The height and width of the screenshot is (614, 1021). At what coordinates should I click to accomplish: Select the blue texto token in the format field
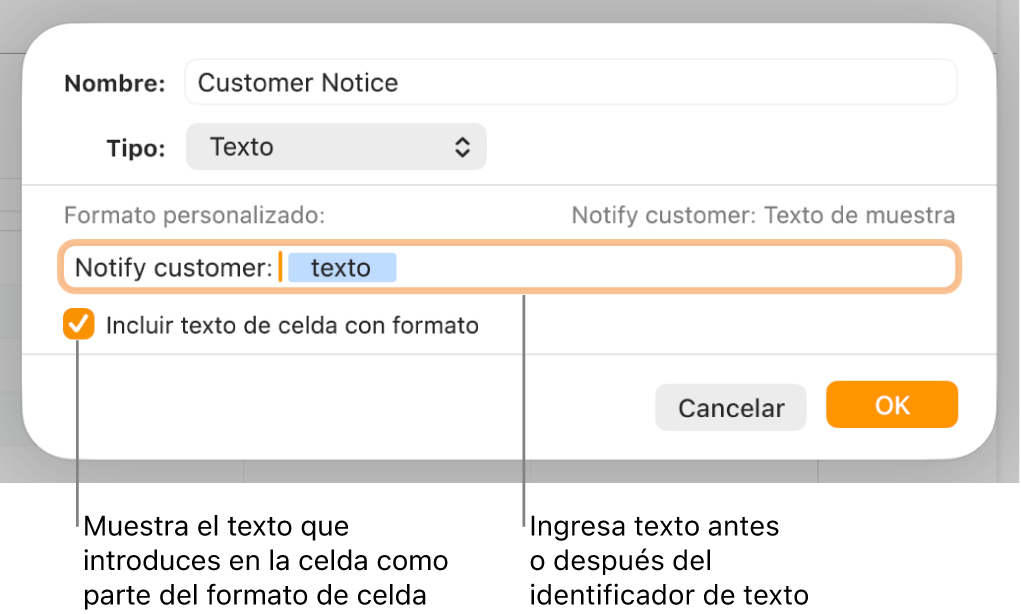[x=342, y=267]
